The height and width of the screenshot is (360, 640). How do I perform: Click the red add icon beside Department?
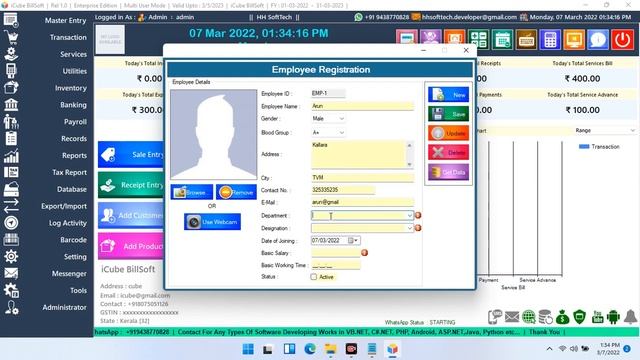418,215
